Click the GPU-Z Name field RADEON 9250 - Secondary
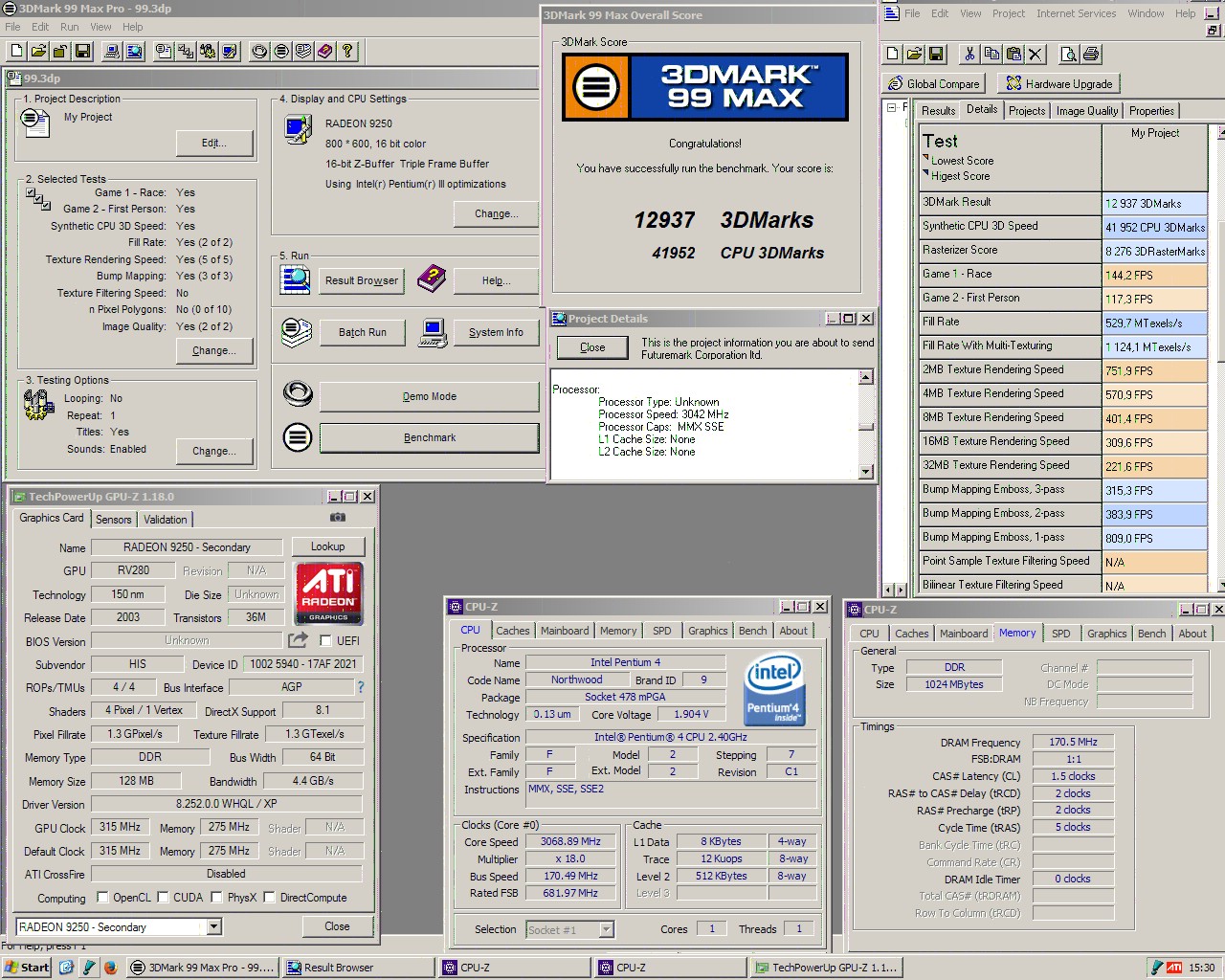The height and width of the screenshot is (980, 1225). point(187,547)
